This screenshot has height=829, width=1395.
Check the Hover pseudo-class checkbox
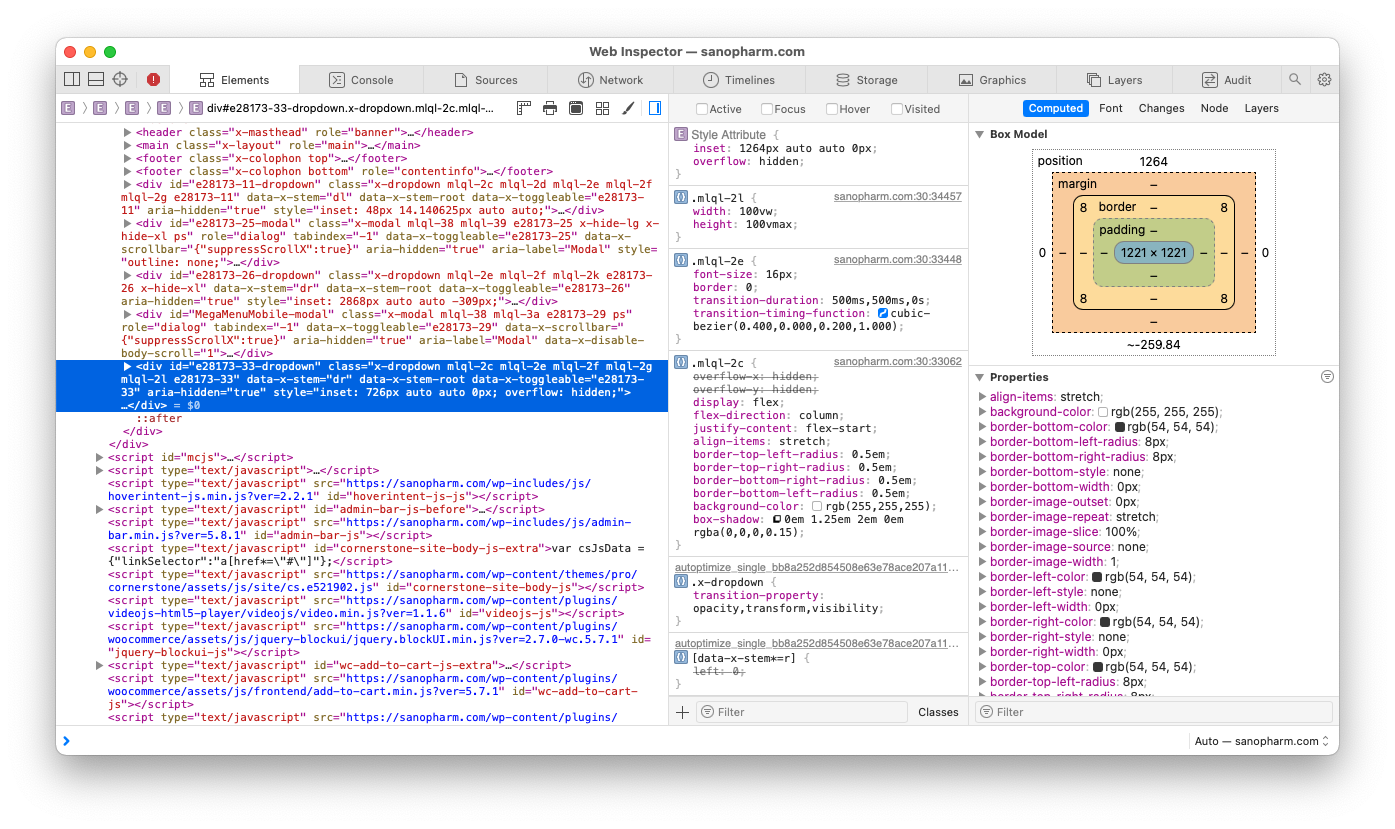click(832, 109)
